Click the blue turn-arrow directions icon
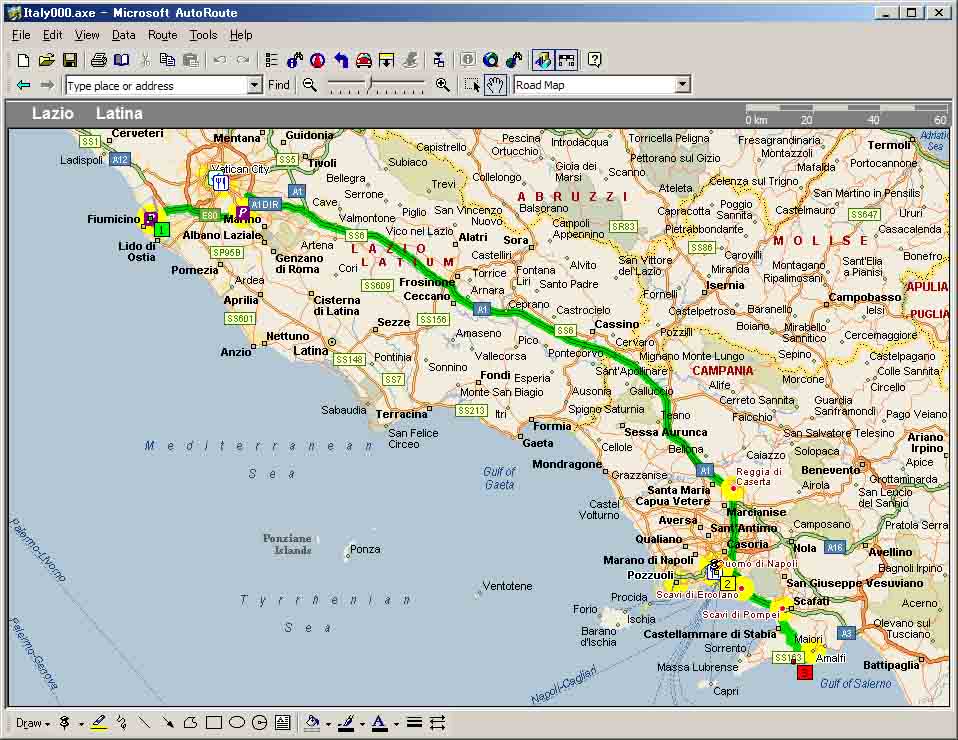The width and height of the screenshot is (958, 740). click(340, 60)
